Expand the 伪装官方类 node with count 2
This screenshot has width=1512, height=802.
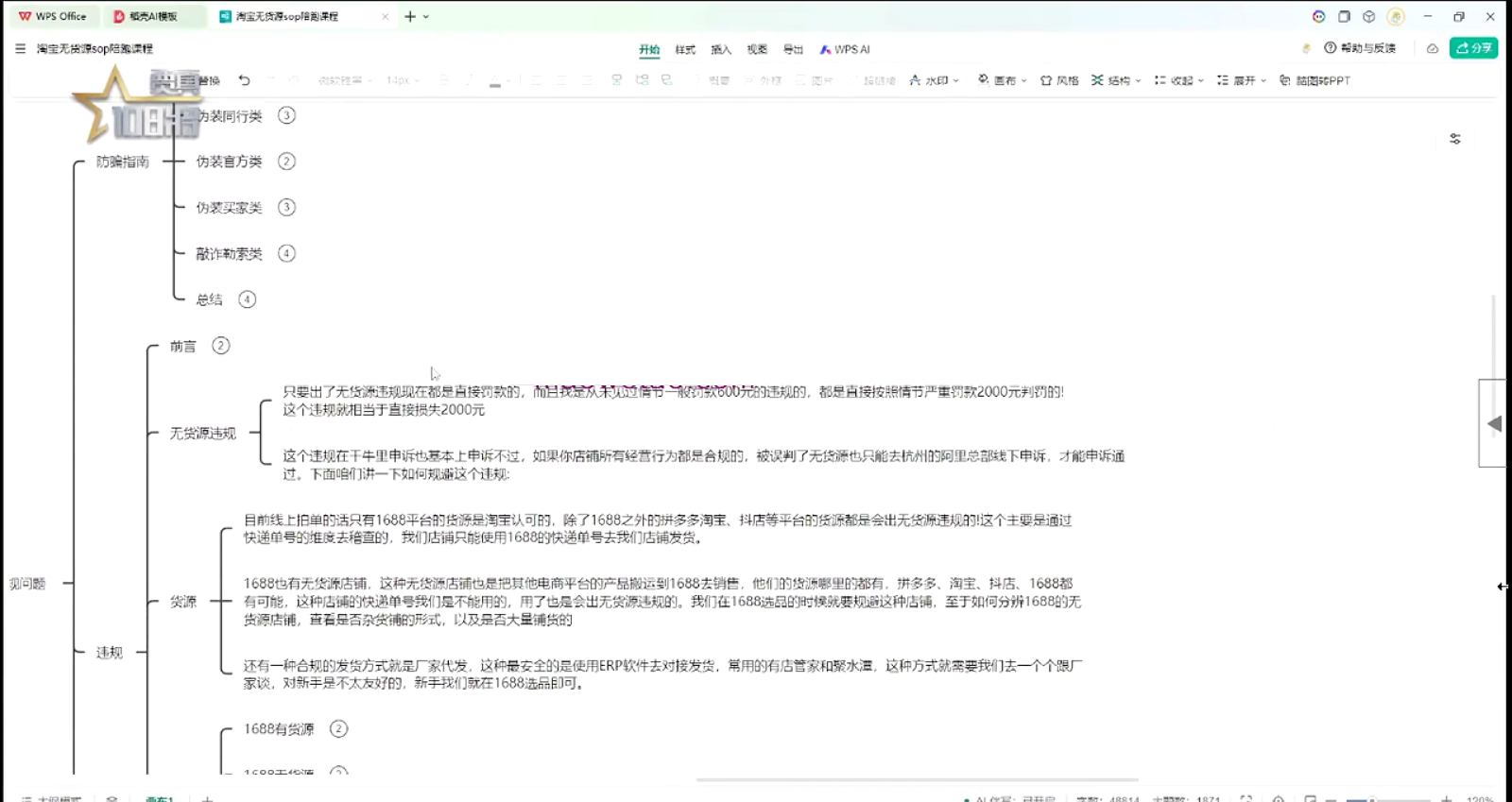[x=286, y=162]
